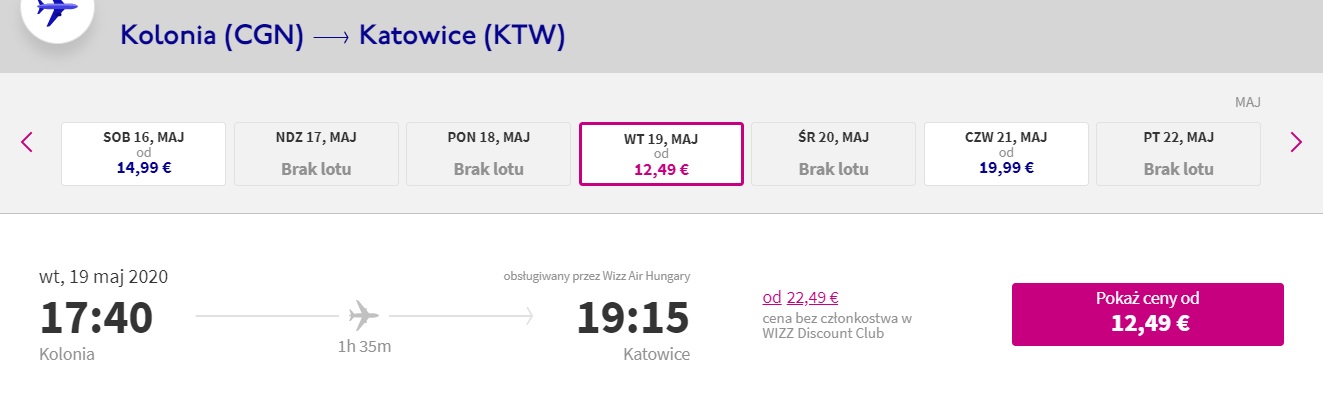Click the 19,99 € price on Thursday
This screenshot has height=412, width=1323.
click(x=1006, y=167)
